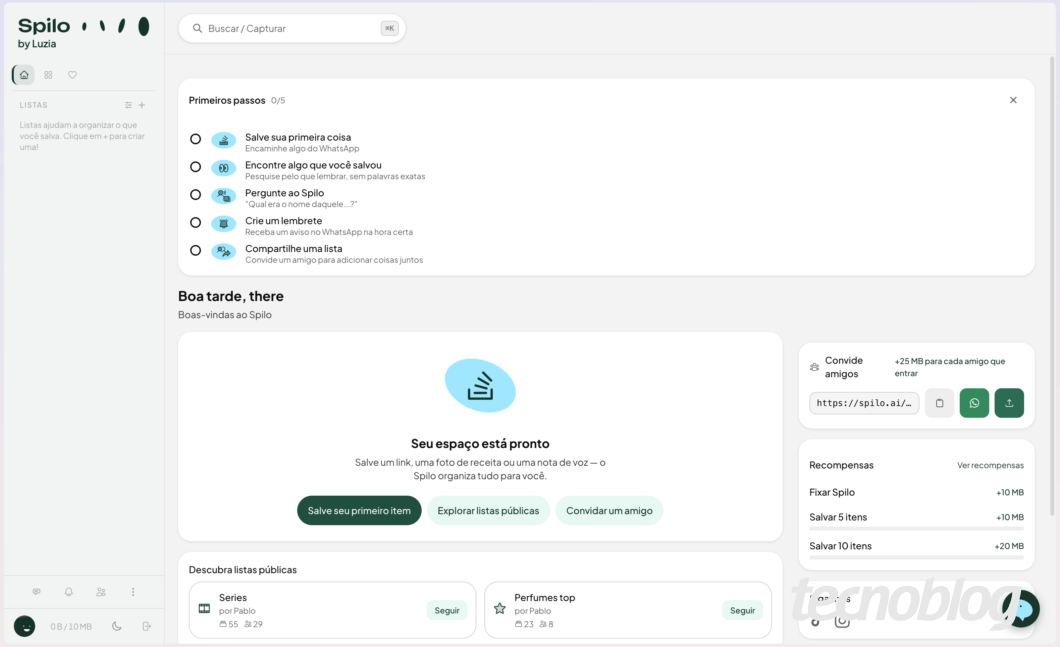
Task: Toggle dark mode with moon icon
Action: (x=116, y=626)
